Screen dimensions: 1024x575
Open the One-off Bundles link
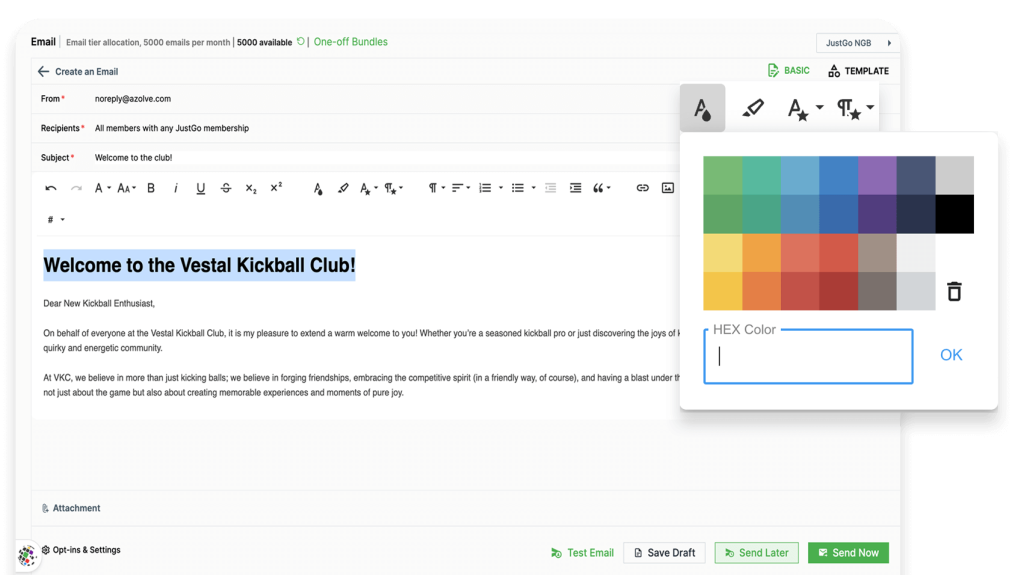tap(351, 42)
